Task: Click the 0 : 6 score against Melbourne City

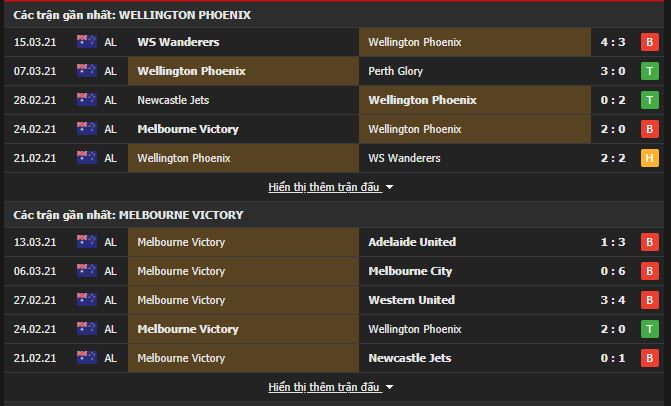Action: click(x=613, y=271)
